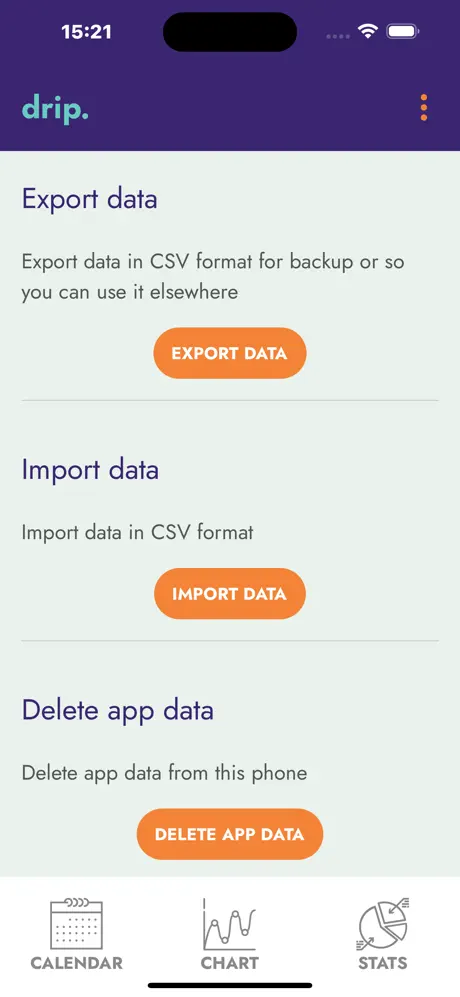Click the IMPORT DATA button

coord(230,593)
